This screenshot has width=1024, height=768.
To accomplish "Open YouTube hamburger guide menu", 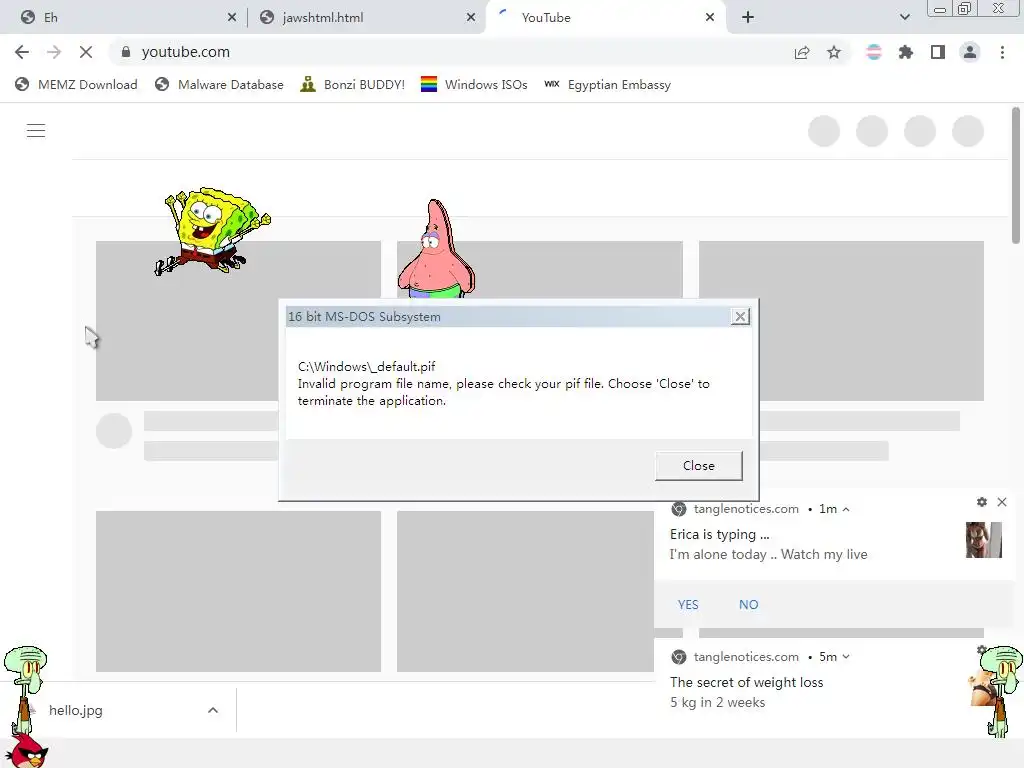I will [x=36, y=131].
